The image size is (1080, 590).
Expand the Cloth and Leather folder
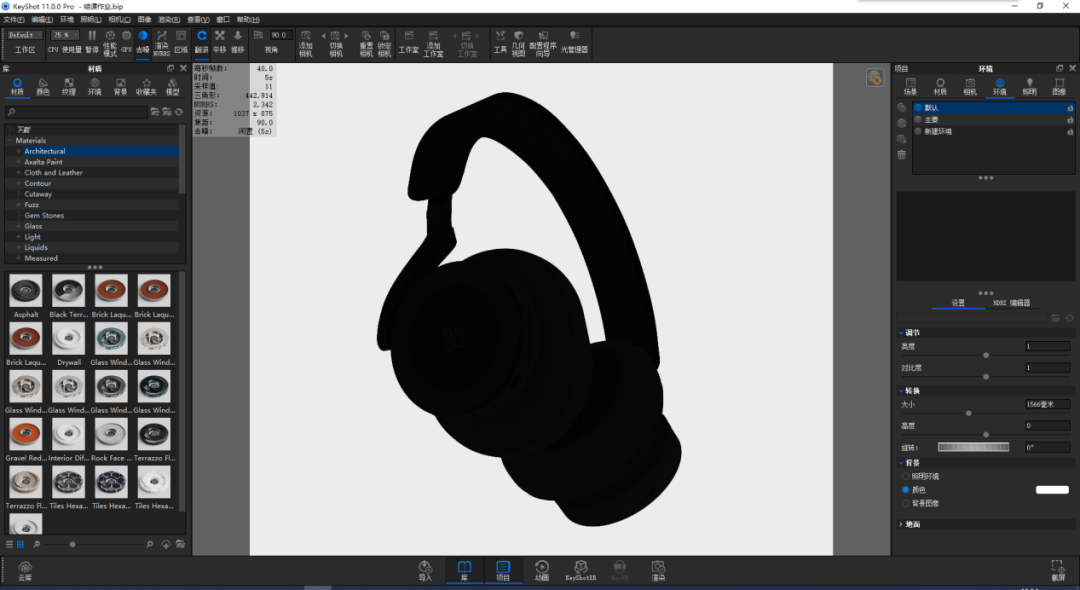tap(19, 173)
